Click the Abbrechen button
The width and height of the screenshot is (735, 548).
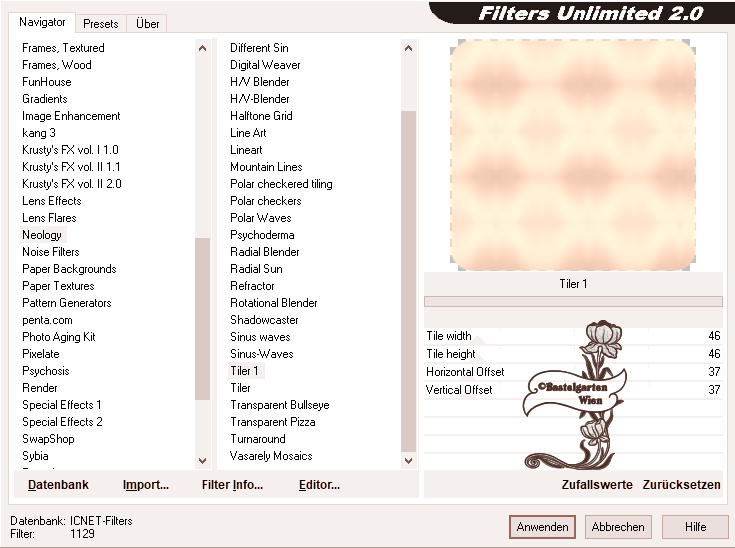(x=618, y=527)
